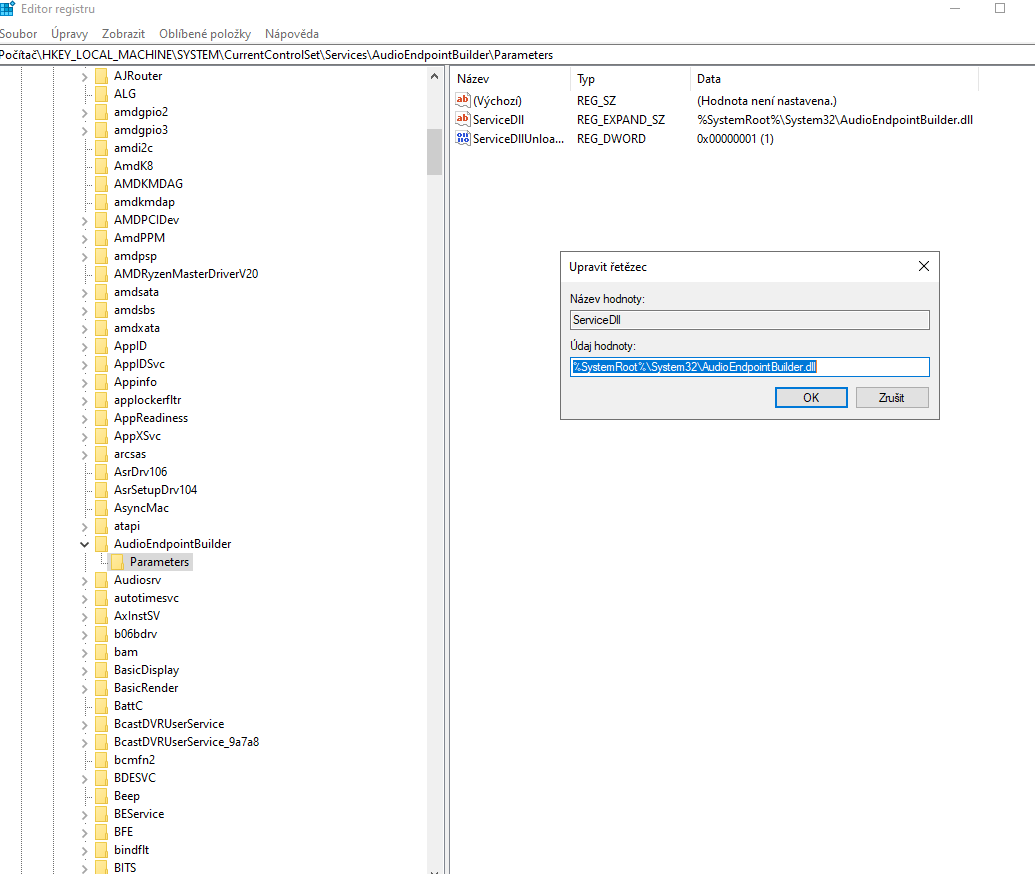
Task: Open the Nápověda menu
Action: (291, 33)
